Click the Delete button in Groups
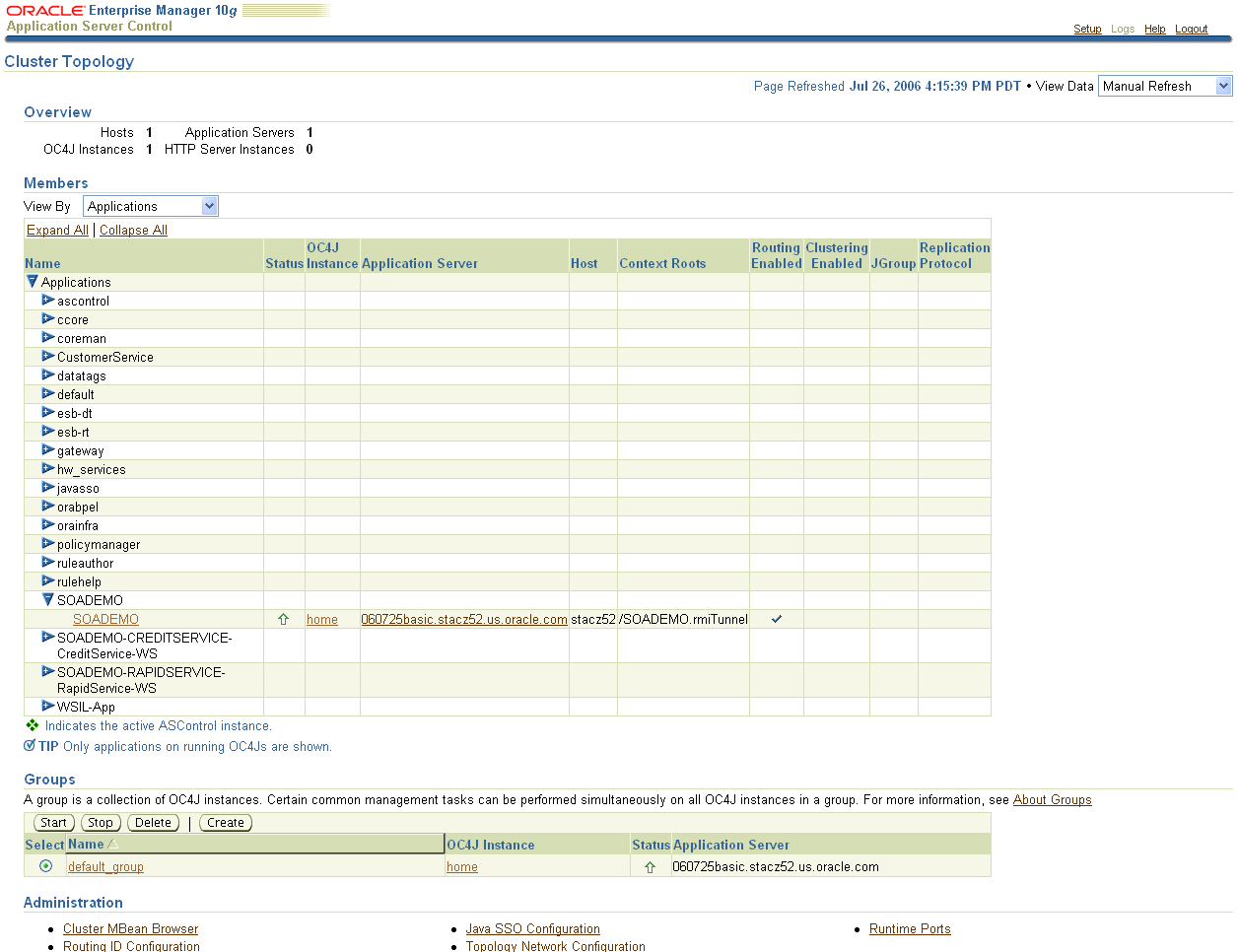The image size is (1238, 952). 153,823
